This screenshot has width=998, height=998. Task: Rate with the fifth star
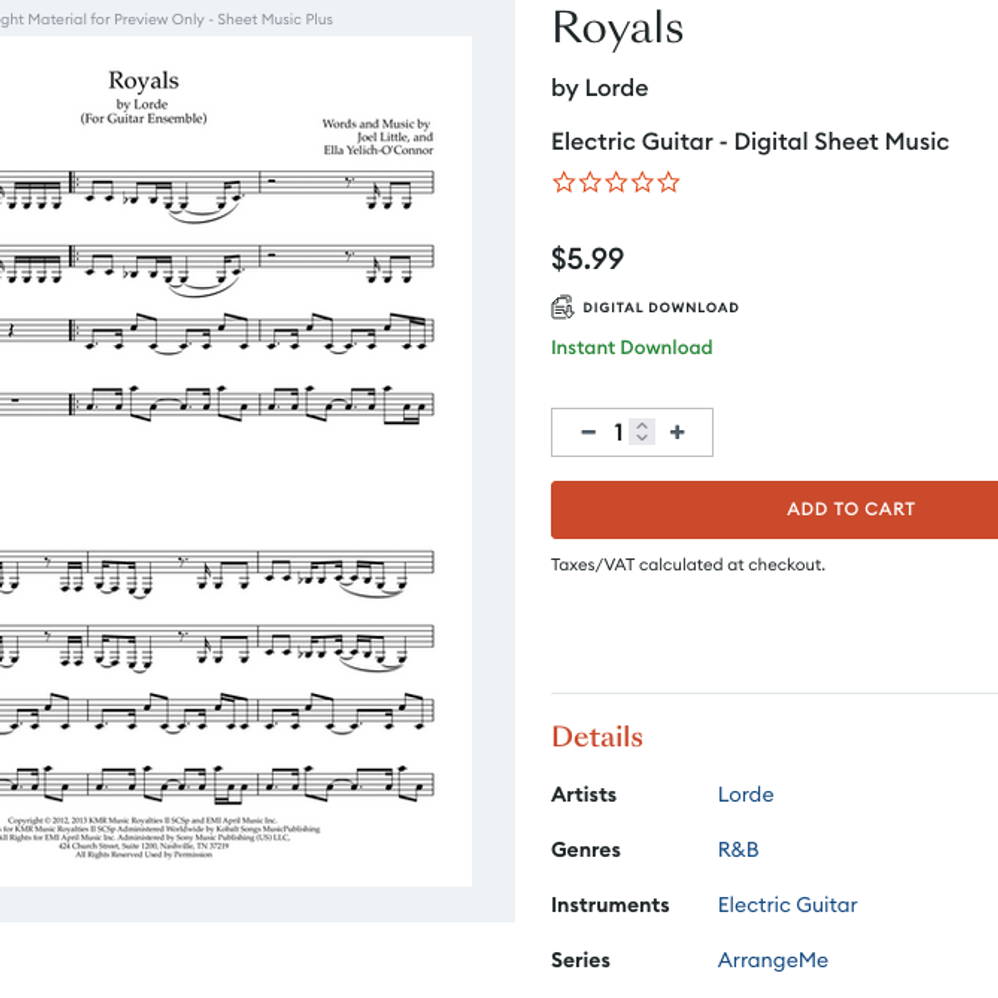coord(668,182)
